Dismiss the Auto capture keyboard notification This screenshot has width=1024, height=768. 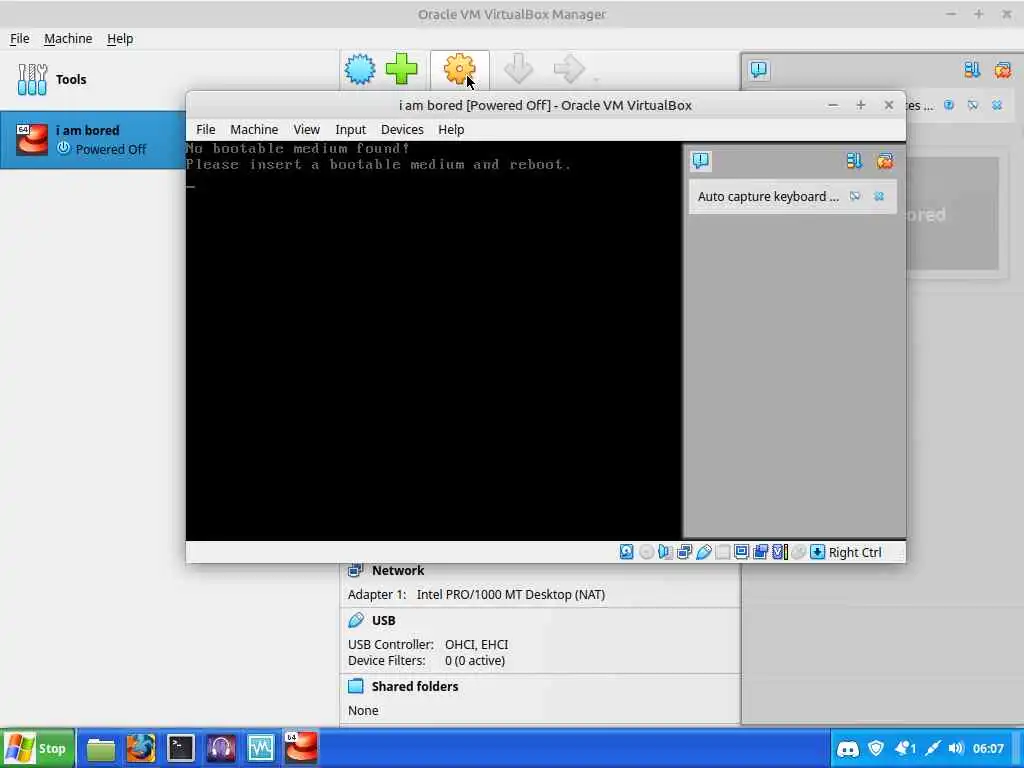click(879, 197)
